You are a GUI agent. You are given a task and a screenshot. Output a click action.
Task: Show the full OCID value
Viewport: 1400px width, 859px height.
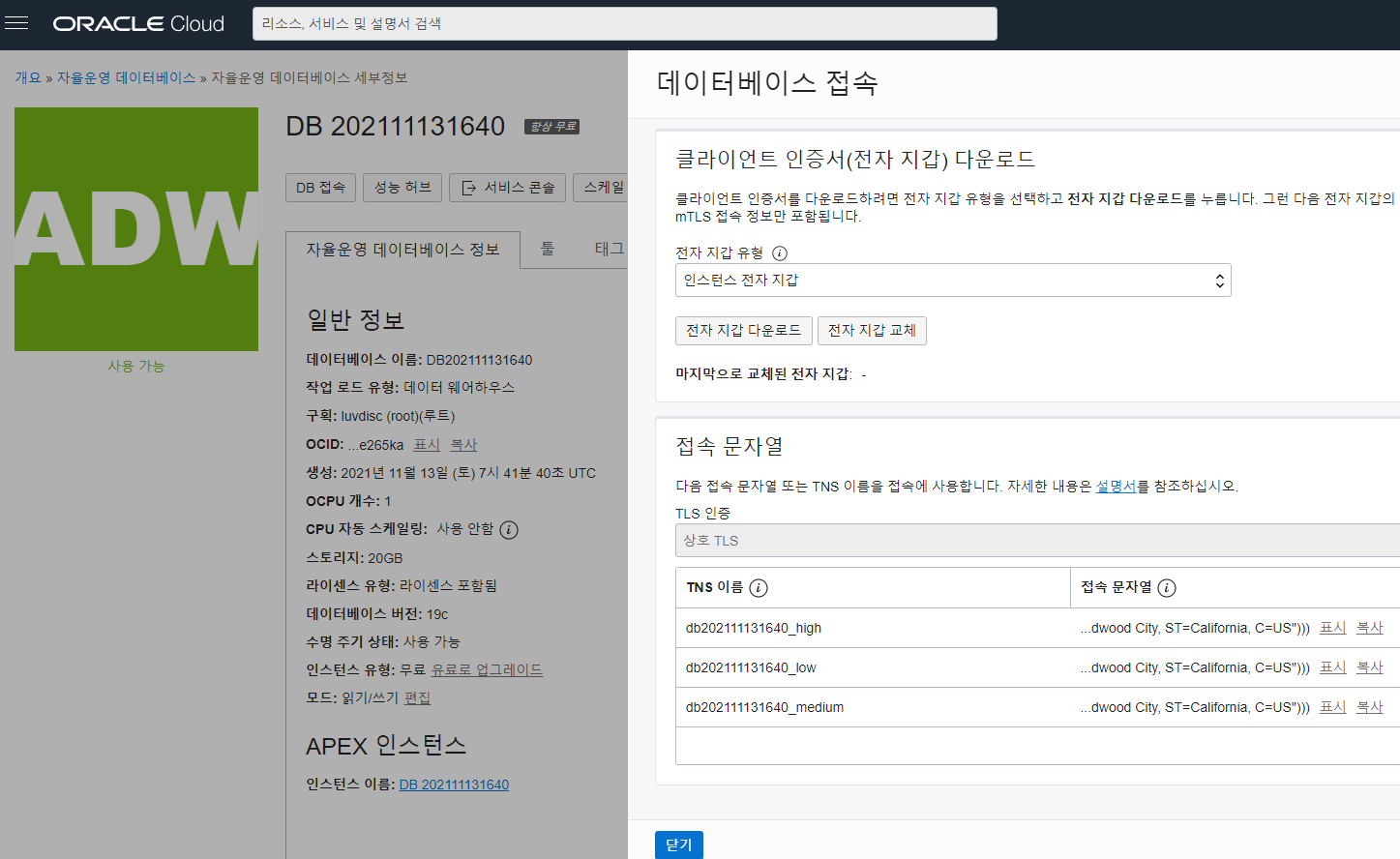[x=427, y=445]
